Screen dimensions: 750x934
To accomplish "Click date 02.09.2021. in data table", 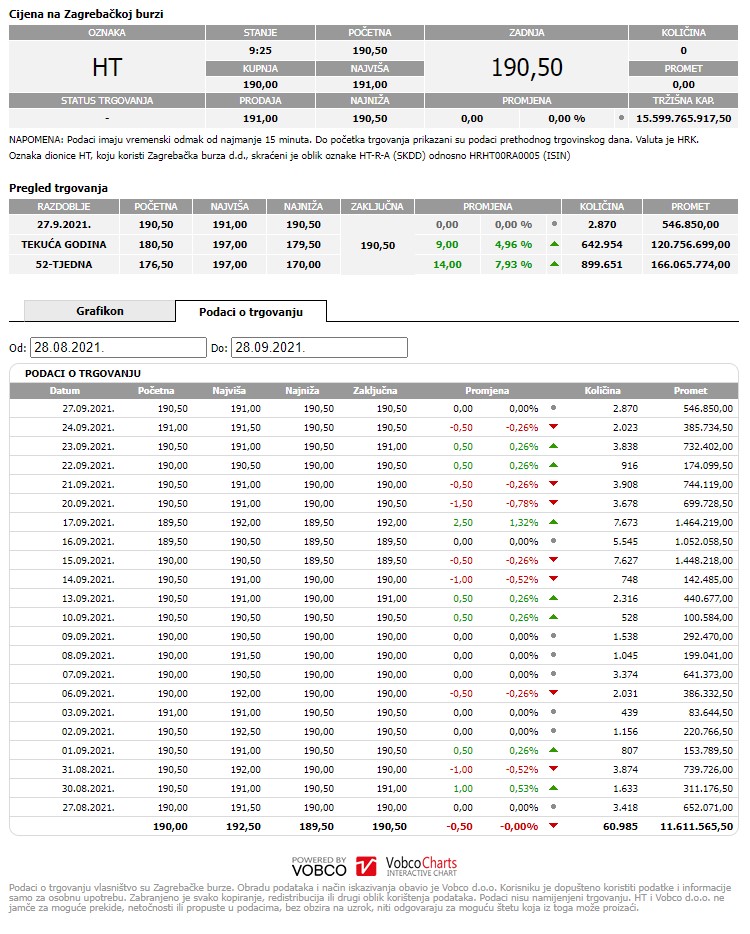I will tap(88, 731).
